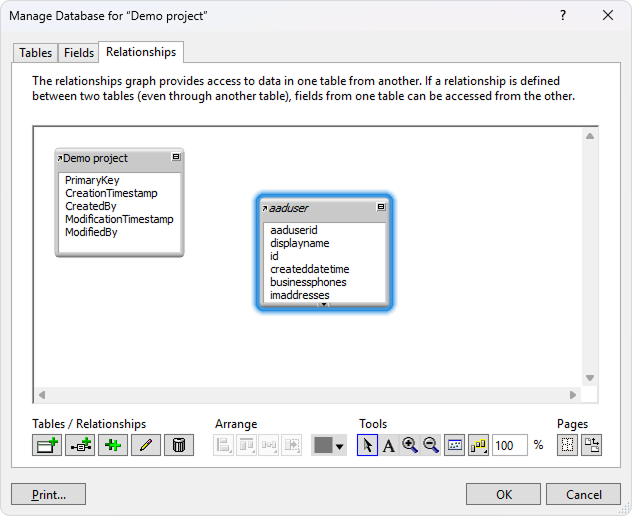Select the text note tool (A)
The height and width of the screenshot is (516, 632).
click(x=389, y=445)
